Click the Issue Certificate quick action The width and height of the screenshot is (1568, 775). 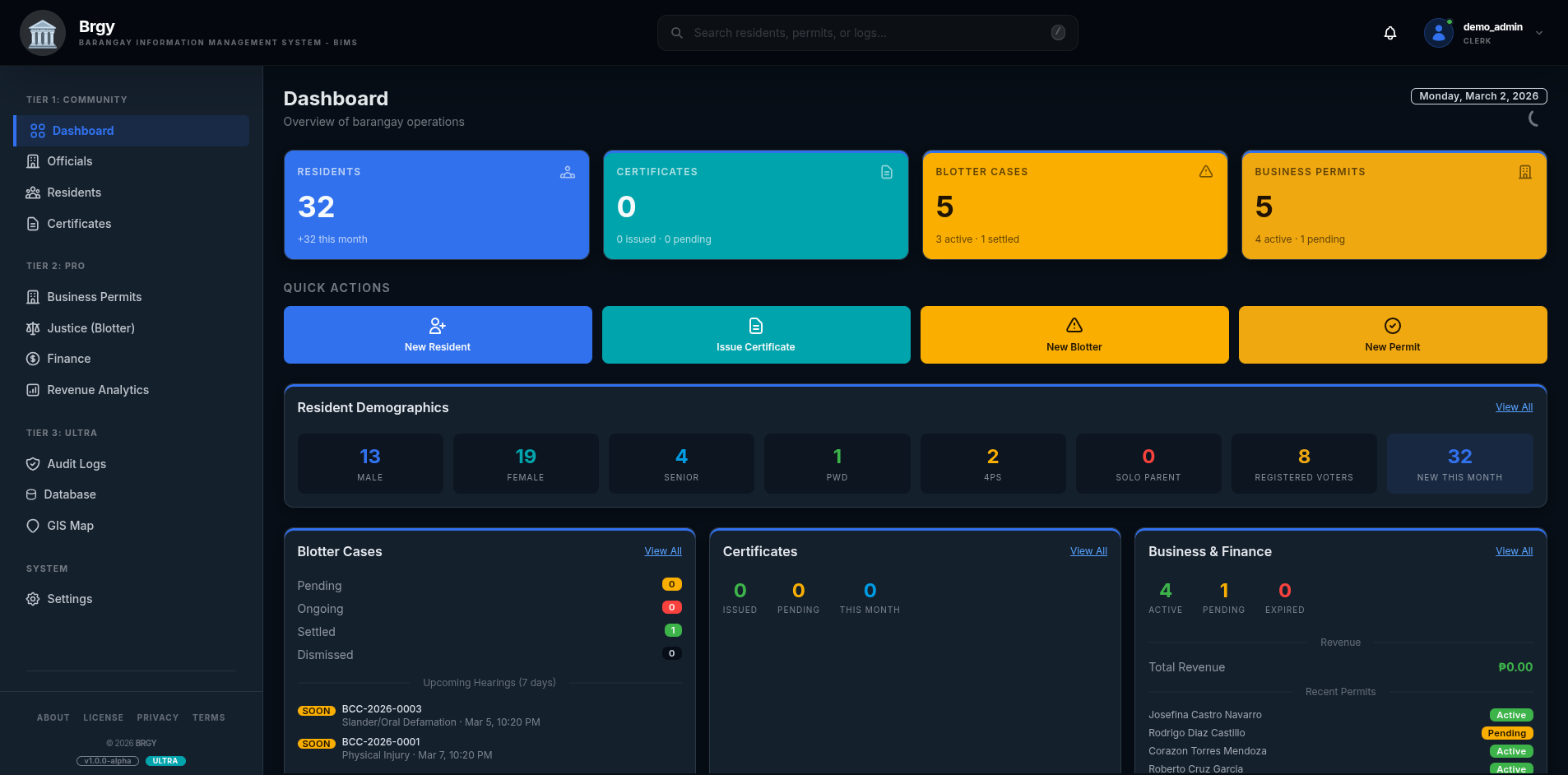(756, 335)
